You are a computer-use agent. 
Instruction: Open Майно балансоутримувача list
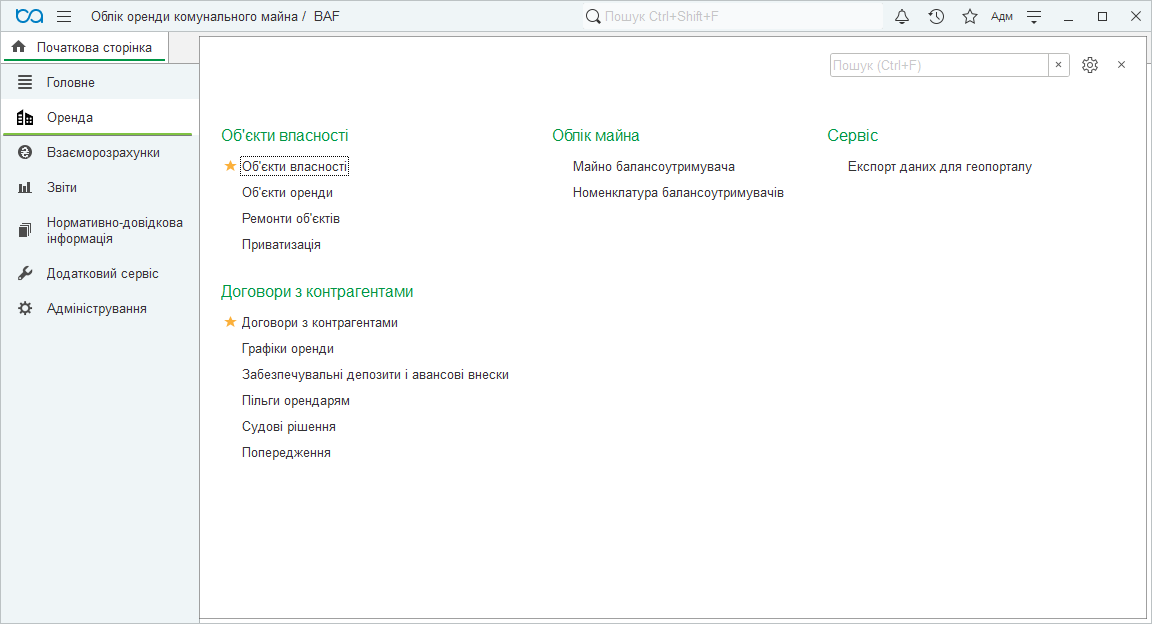pyautogui.click(x=653, y=166)
